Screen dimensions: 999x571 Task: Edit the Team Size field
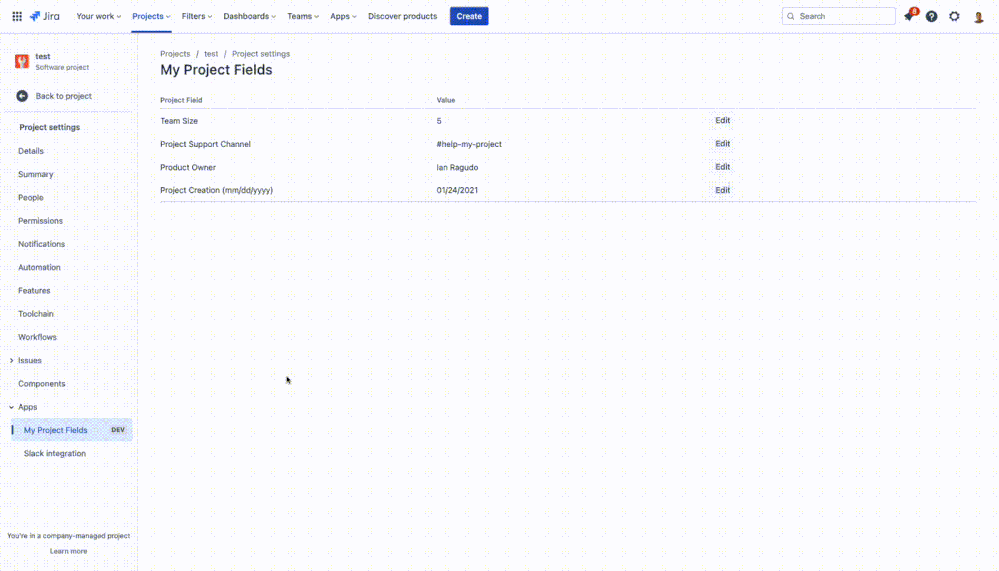tap(722, 120)
